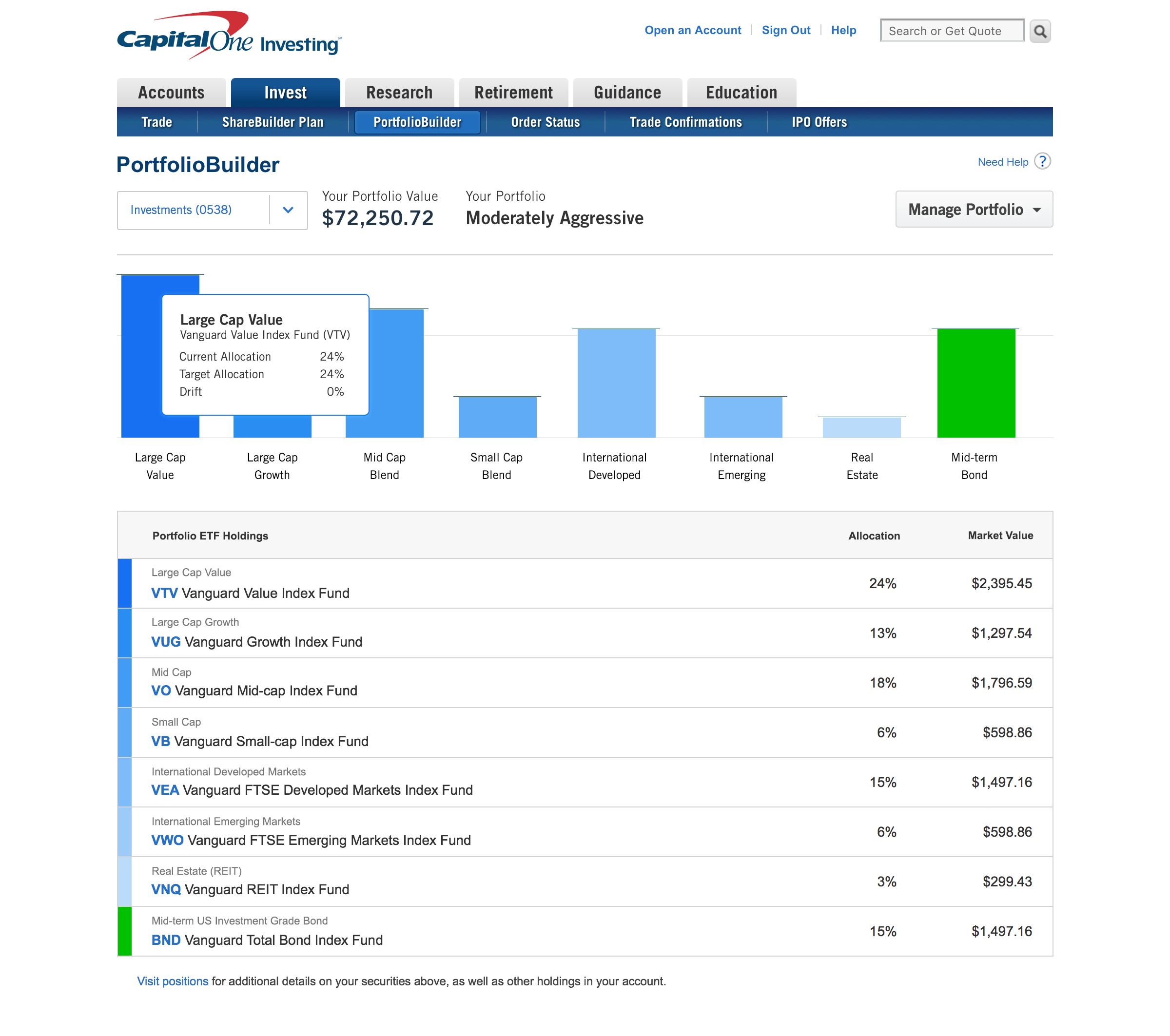Expand the Manage Portfolio menu
1170x1036 pixels.
(973, 210)
